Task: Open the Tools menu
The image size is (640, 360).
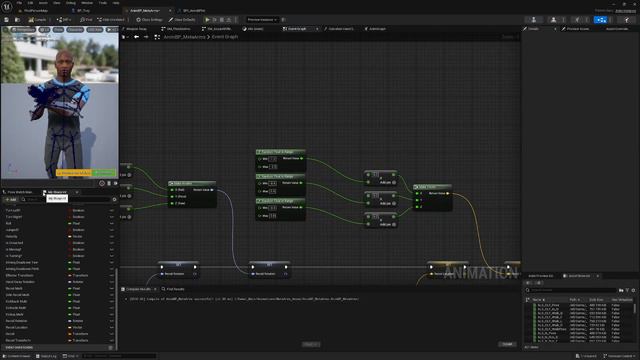Action: (103, 3)
